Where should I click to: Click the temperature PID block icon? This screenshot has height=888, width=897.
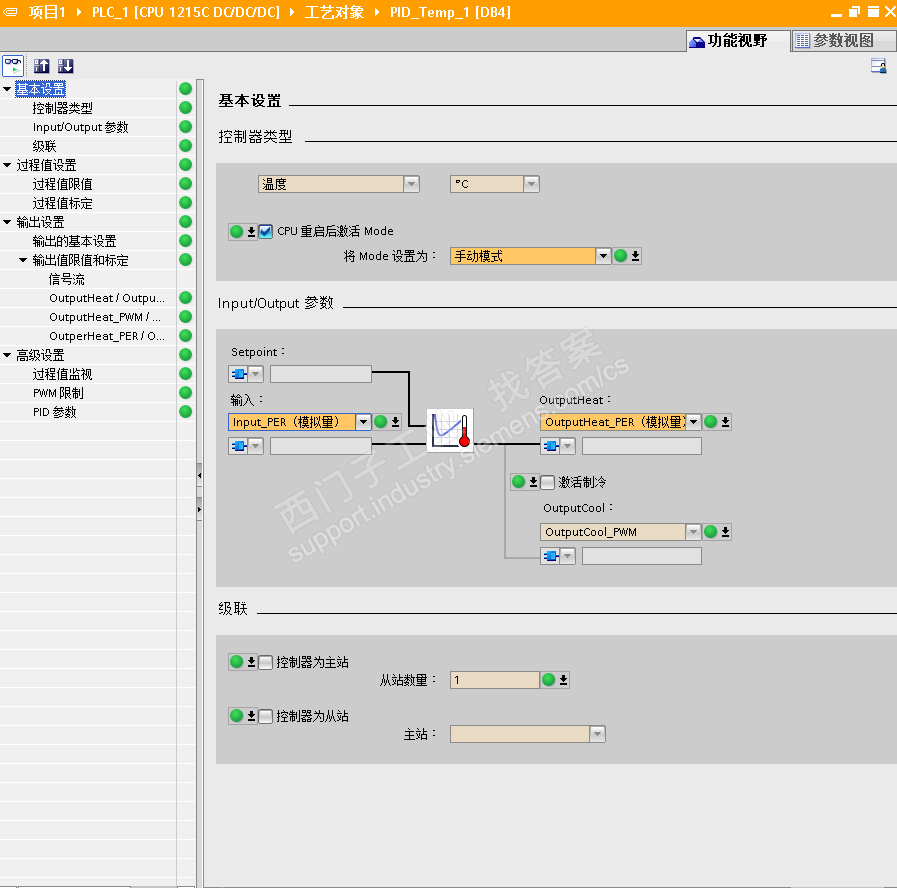[x=450, y=430]
